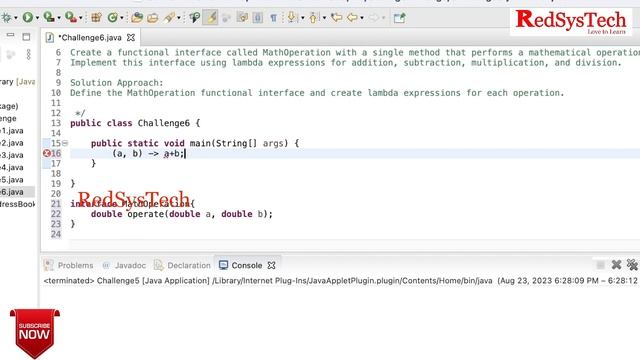This screenshot has width=640, height=360.
Task: Click Remove Launch X in the Console toolbar
Action: [616, 265]
